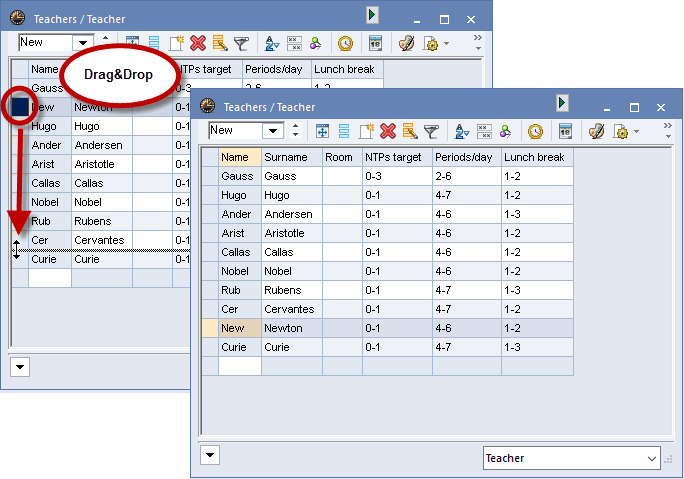Create a new teacher in front window toolbar
The image size is (684, 479).
[x=366, y=131]
